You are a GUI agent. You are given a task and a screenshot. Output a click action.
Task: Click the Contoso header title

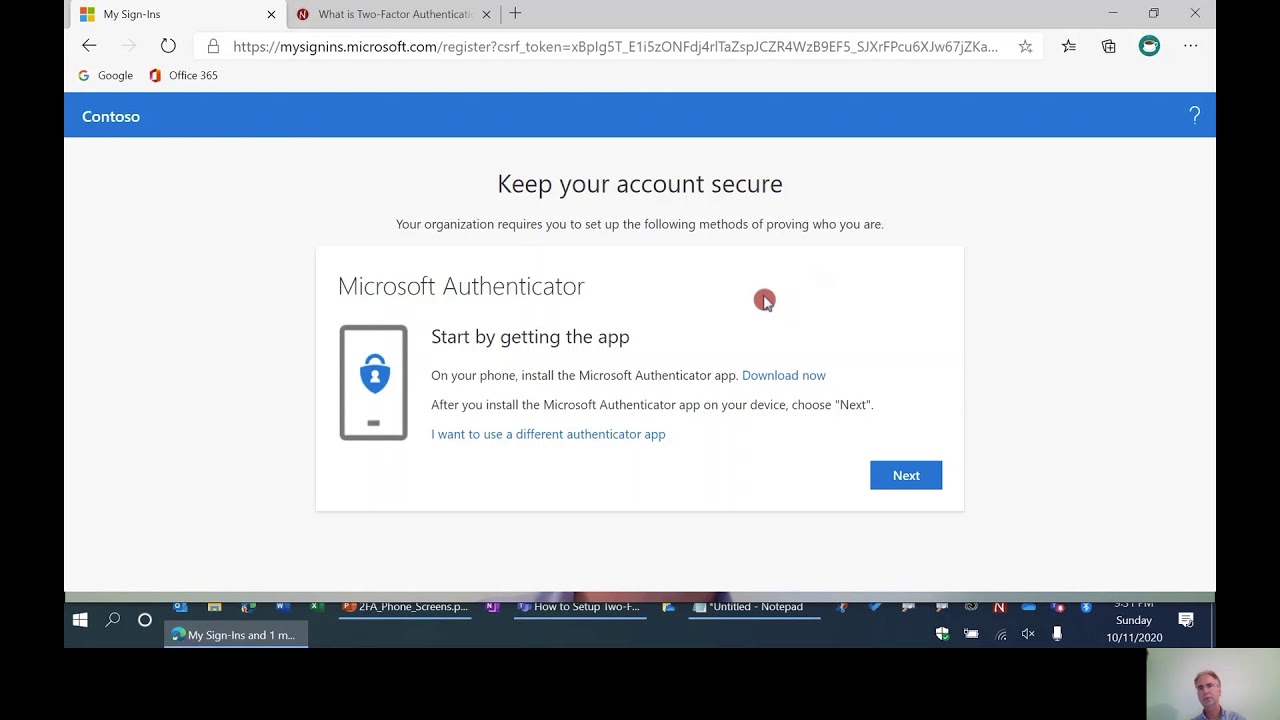111,116
